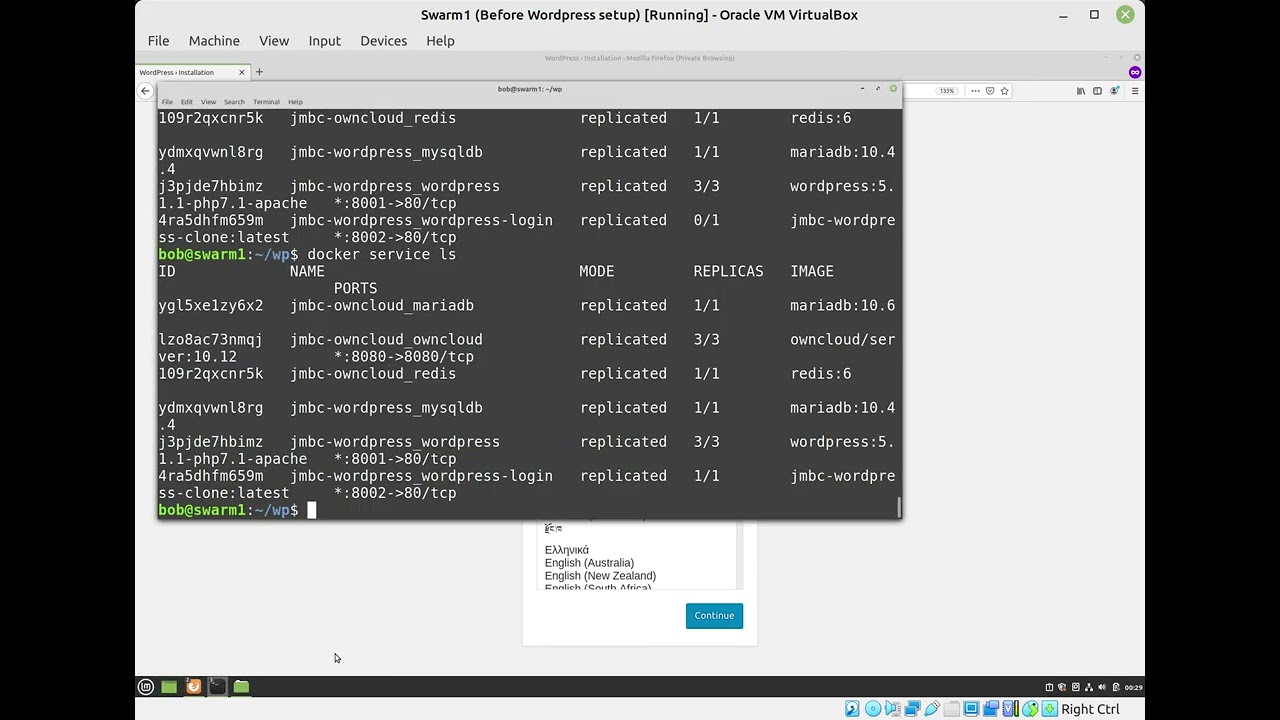The height and width of the screenshot is (720, 1280).
Task: Click the VirtualBox audio status icon
Action: [x=893, y=709]
